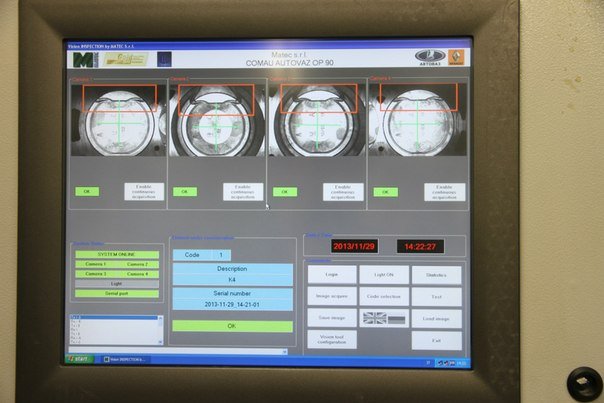Click Camera 3 green OK result
Screen dimensions: 604x403
tap(285, 192)
